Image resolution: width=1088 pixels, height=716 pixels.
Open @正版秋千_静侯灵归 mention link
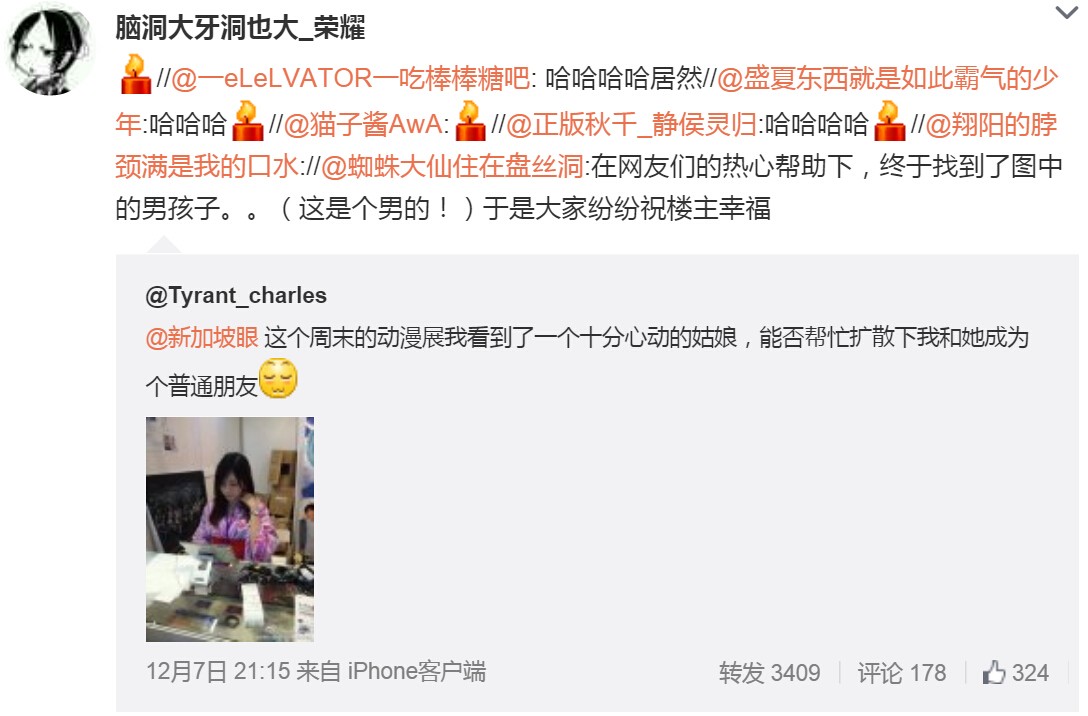tap(632, 124)
